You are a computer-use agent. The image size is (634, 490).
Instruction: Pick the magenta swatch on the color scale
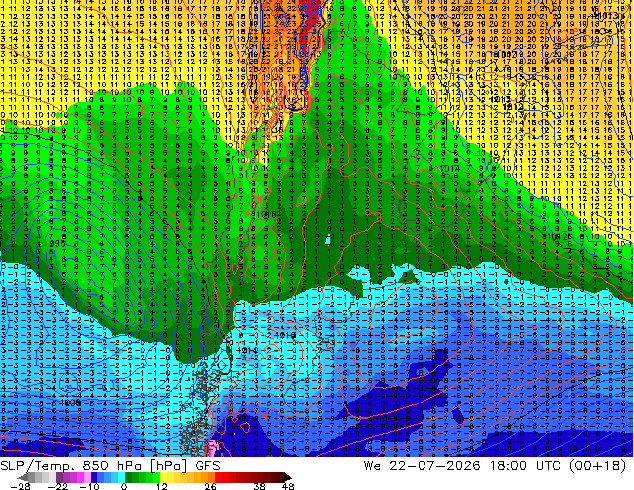point(80,477)
